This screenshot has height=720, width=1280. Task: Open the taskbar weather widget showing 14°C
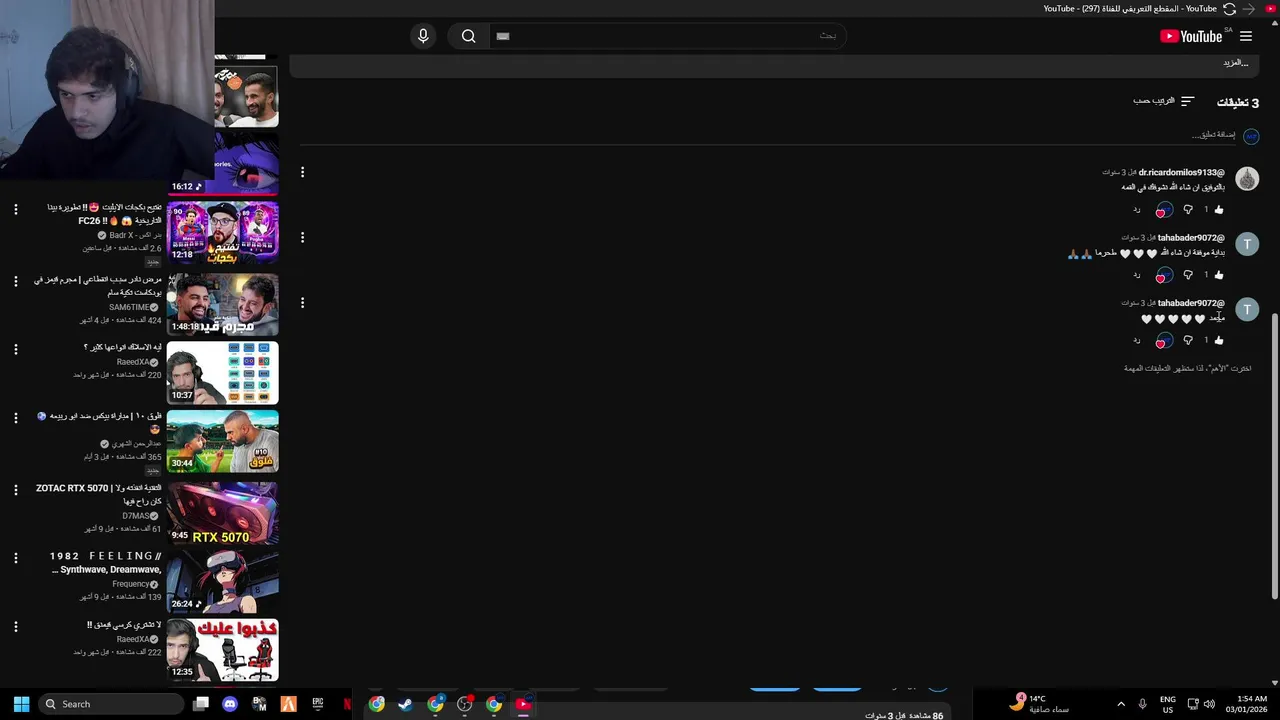click(1040, 704)
